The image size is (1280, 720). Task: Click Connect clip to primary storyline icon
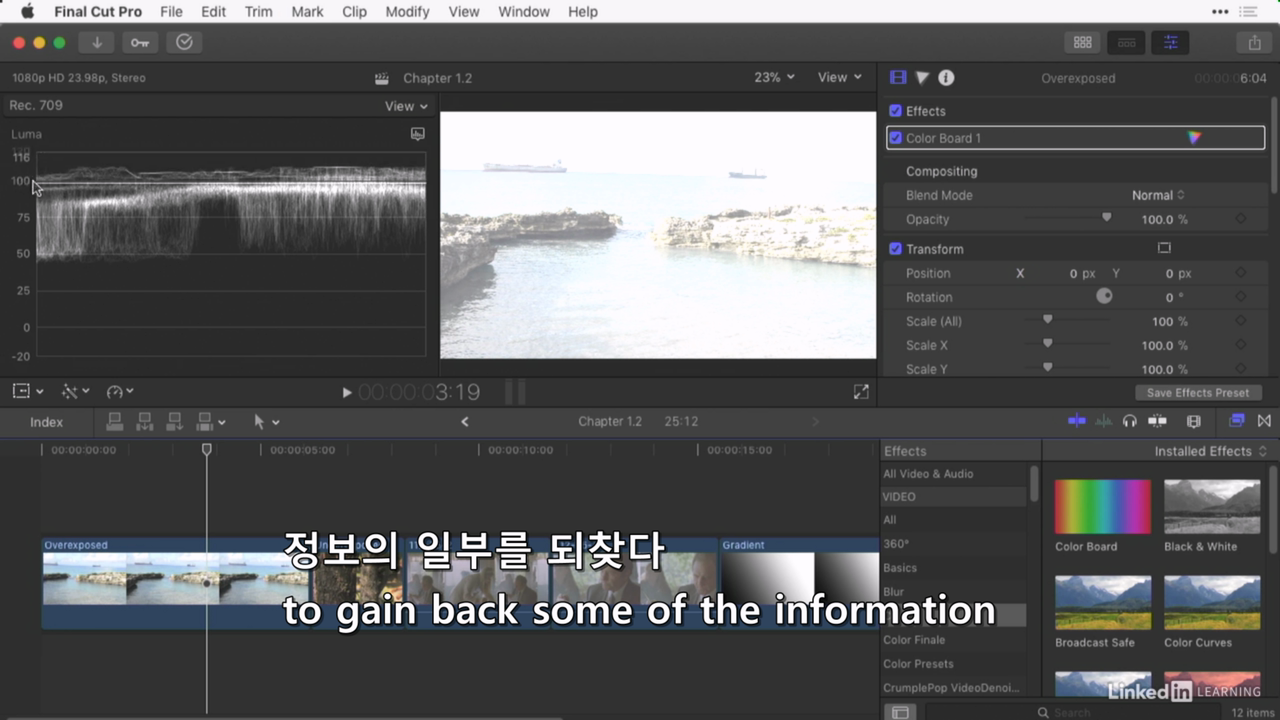click(x=114, y=422)
